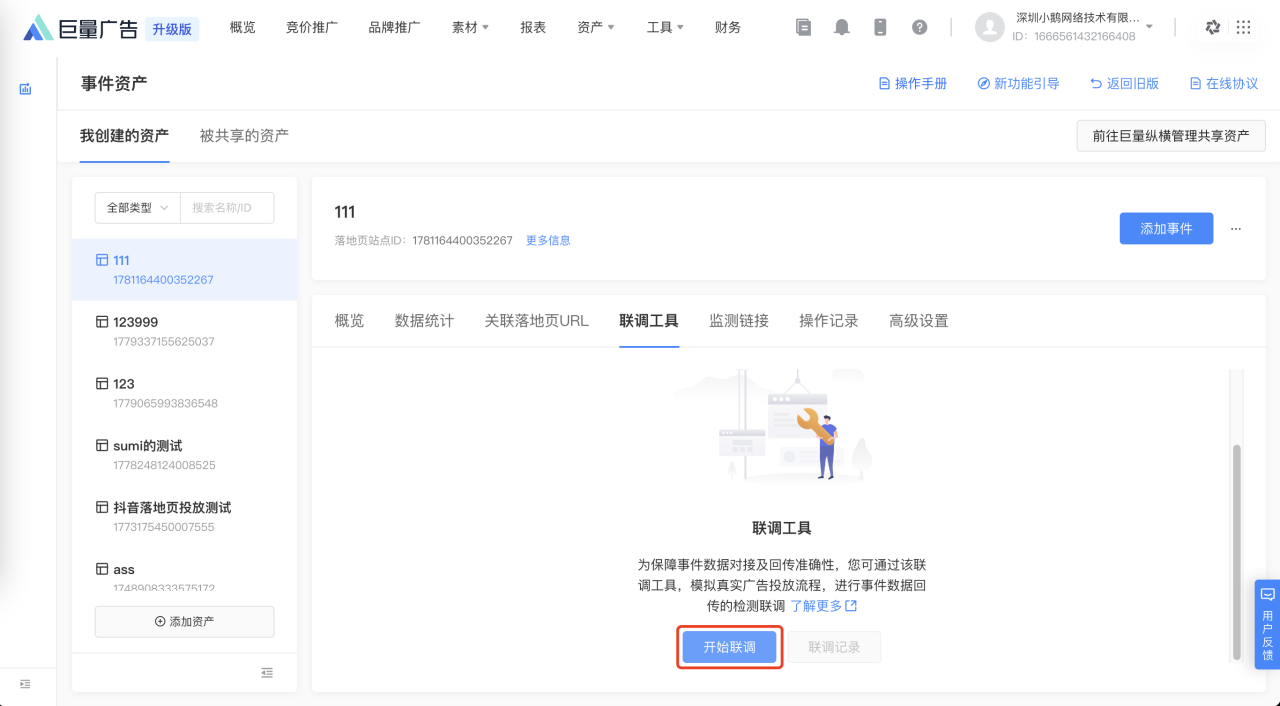Switch to 被共享的资产 tab
Screen dimensions: 1280x706
tap(244, 135)
